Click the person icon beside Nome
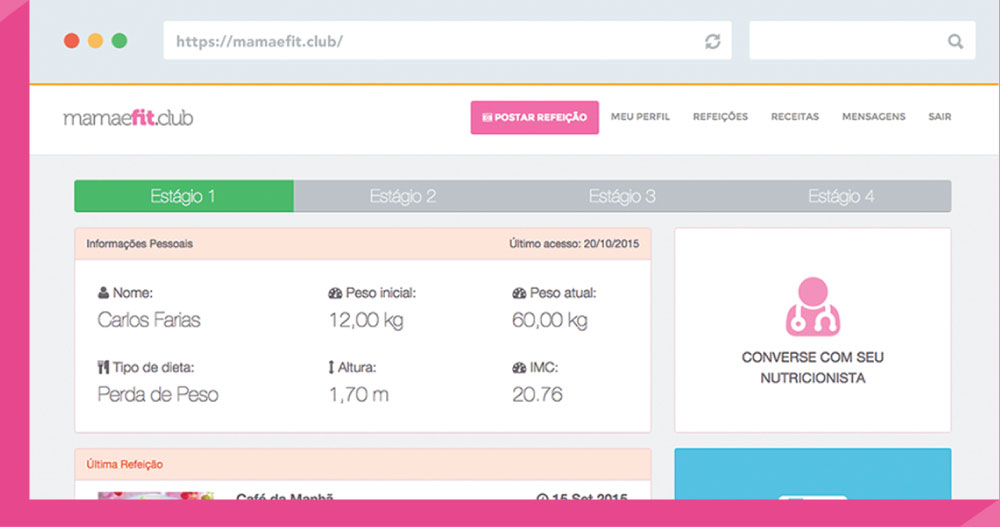Screen dimensions: 1000x527 103,293
